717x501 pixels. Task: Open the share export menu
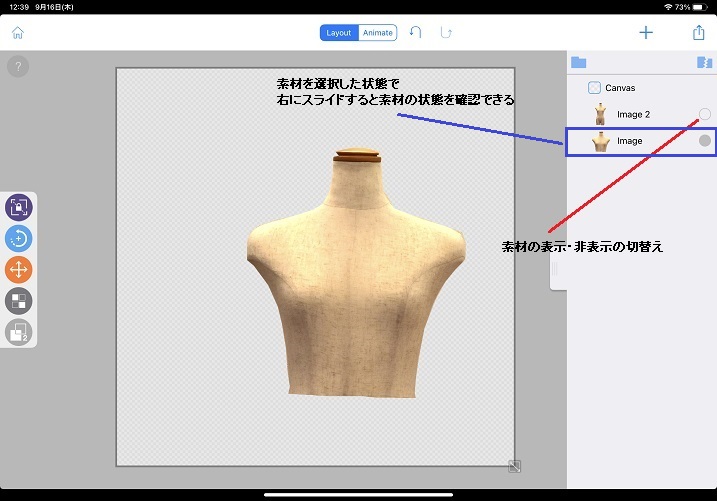point(698,33)
